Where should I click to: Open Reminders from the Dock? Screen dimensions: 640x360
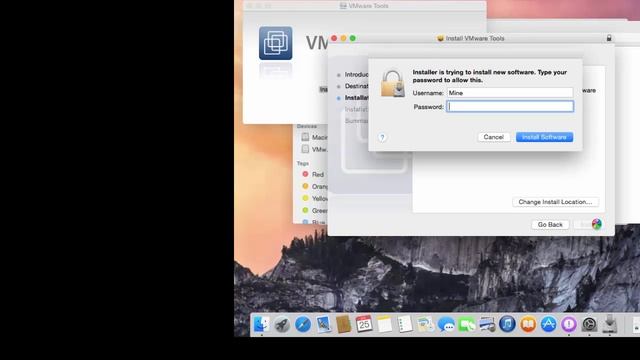click(404, 325)
